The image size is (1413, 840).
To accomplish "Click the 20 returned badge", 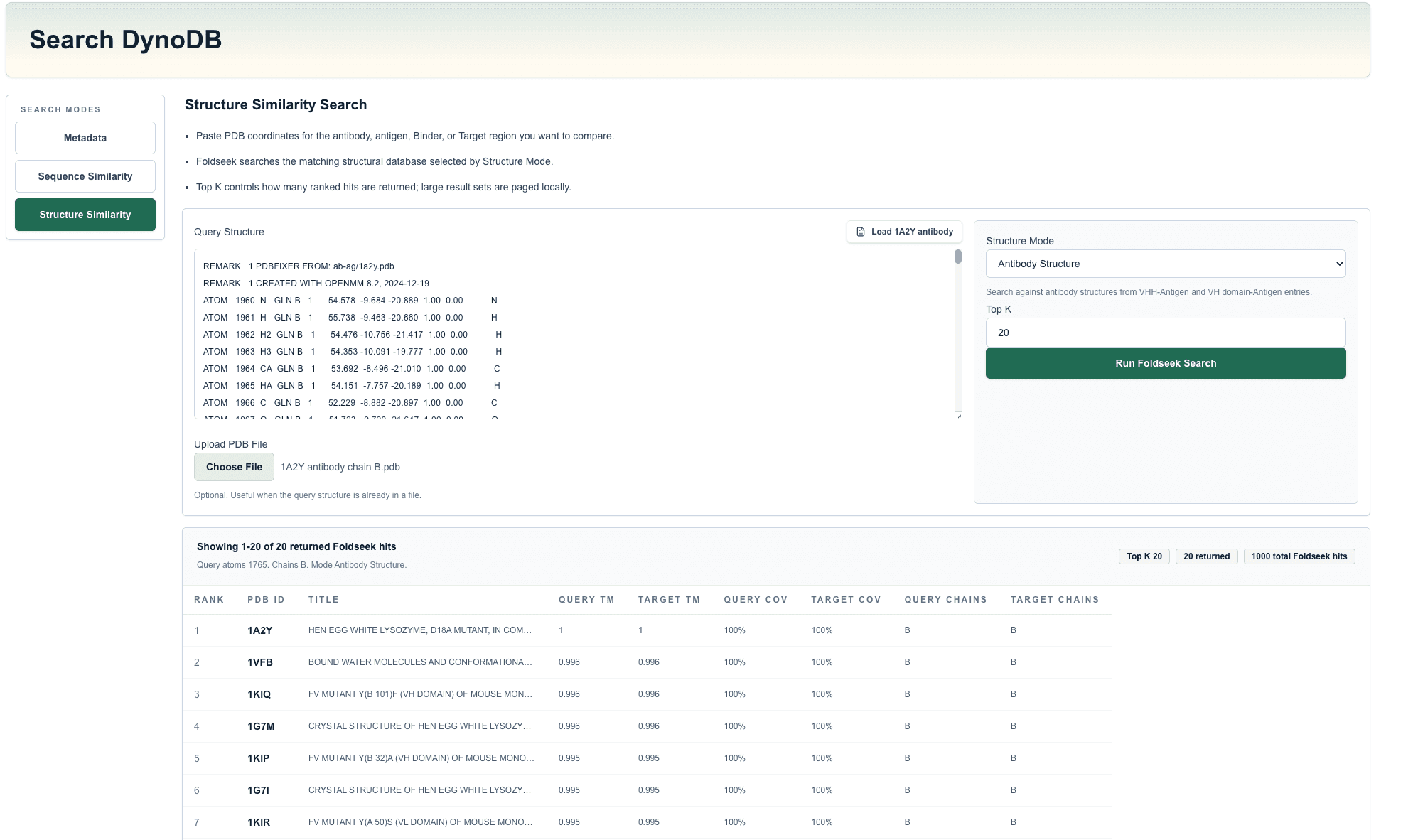I will click(x=1206, y=556).
